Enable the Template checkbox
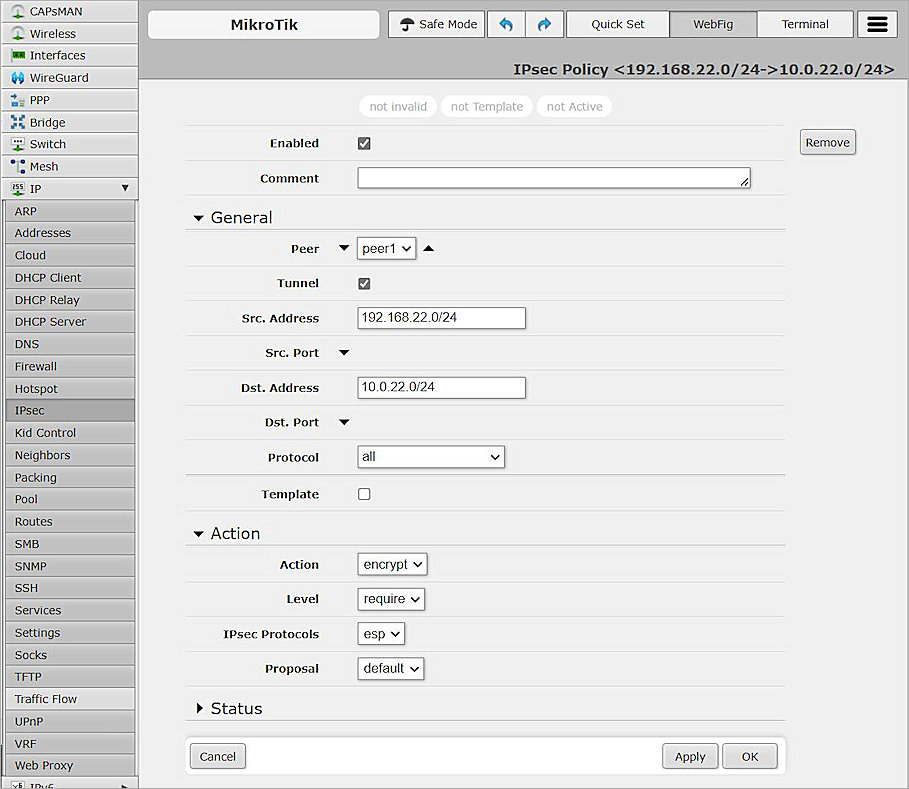This screenshot has height=789, width=909. coord(364,494)
